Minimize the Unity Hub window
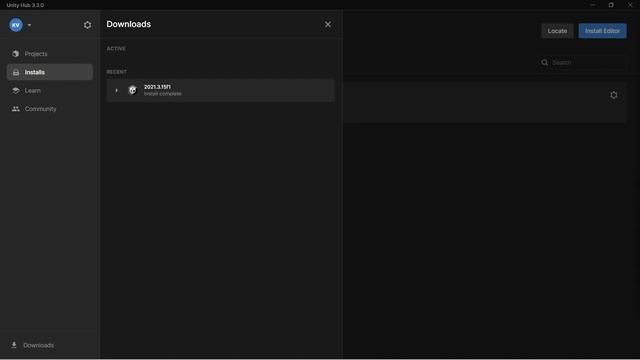The height and width of the screenshot is (360, 640). [593, 5]
